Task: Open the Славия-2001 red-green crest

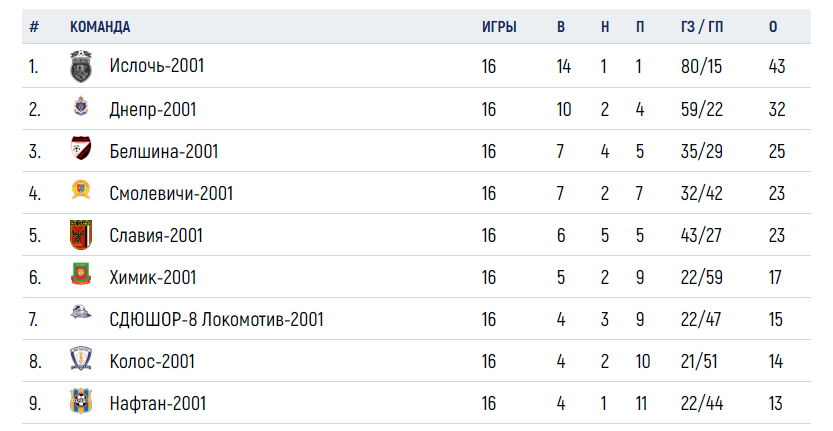Action: pyautogui.click(x=81, y=235)
